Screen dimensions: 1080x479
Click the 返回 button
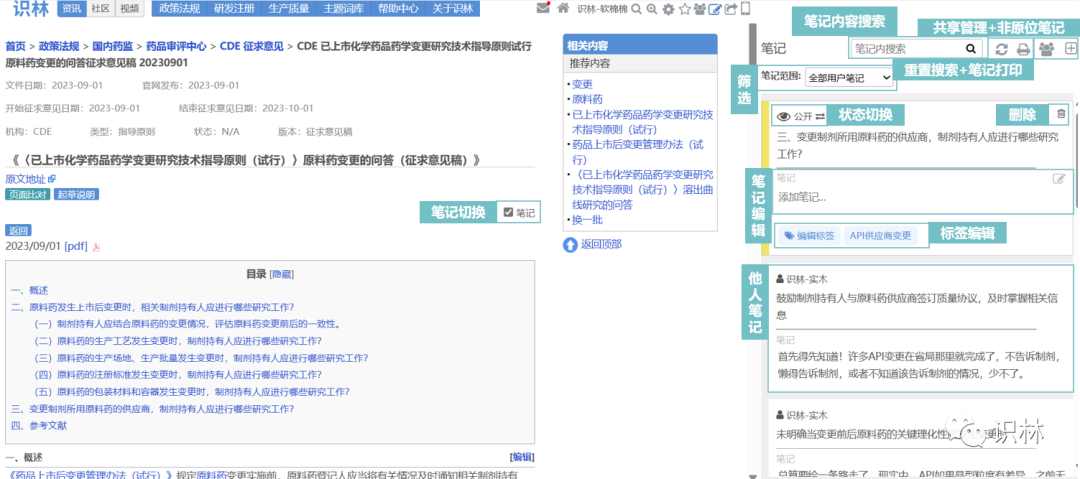point(18,230)
